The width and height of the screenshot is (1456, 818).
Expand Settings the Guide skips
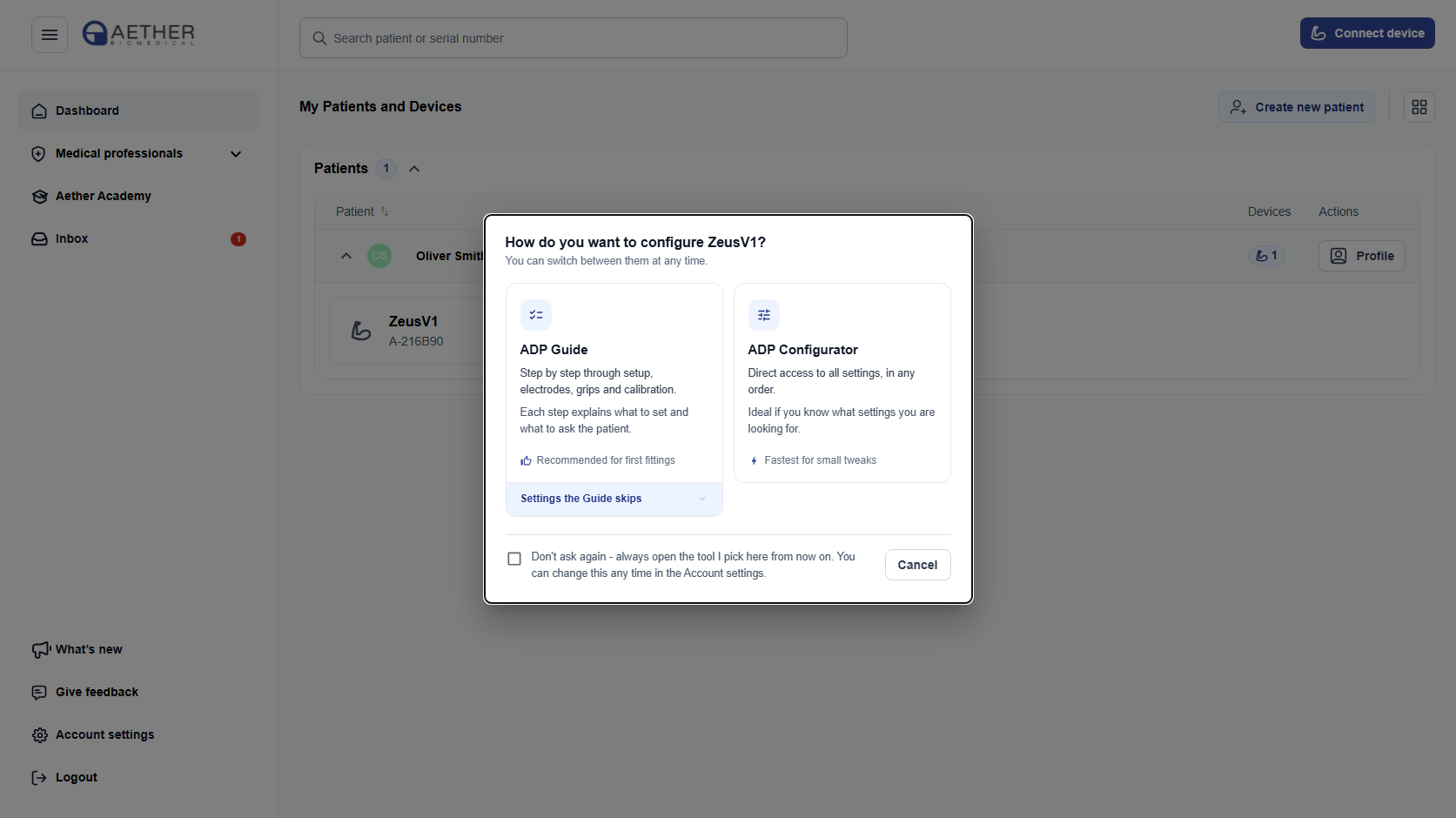pos(614,499)
